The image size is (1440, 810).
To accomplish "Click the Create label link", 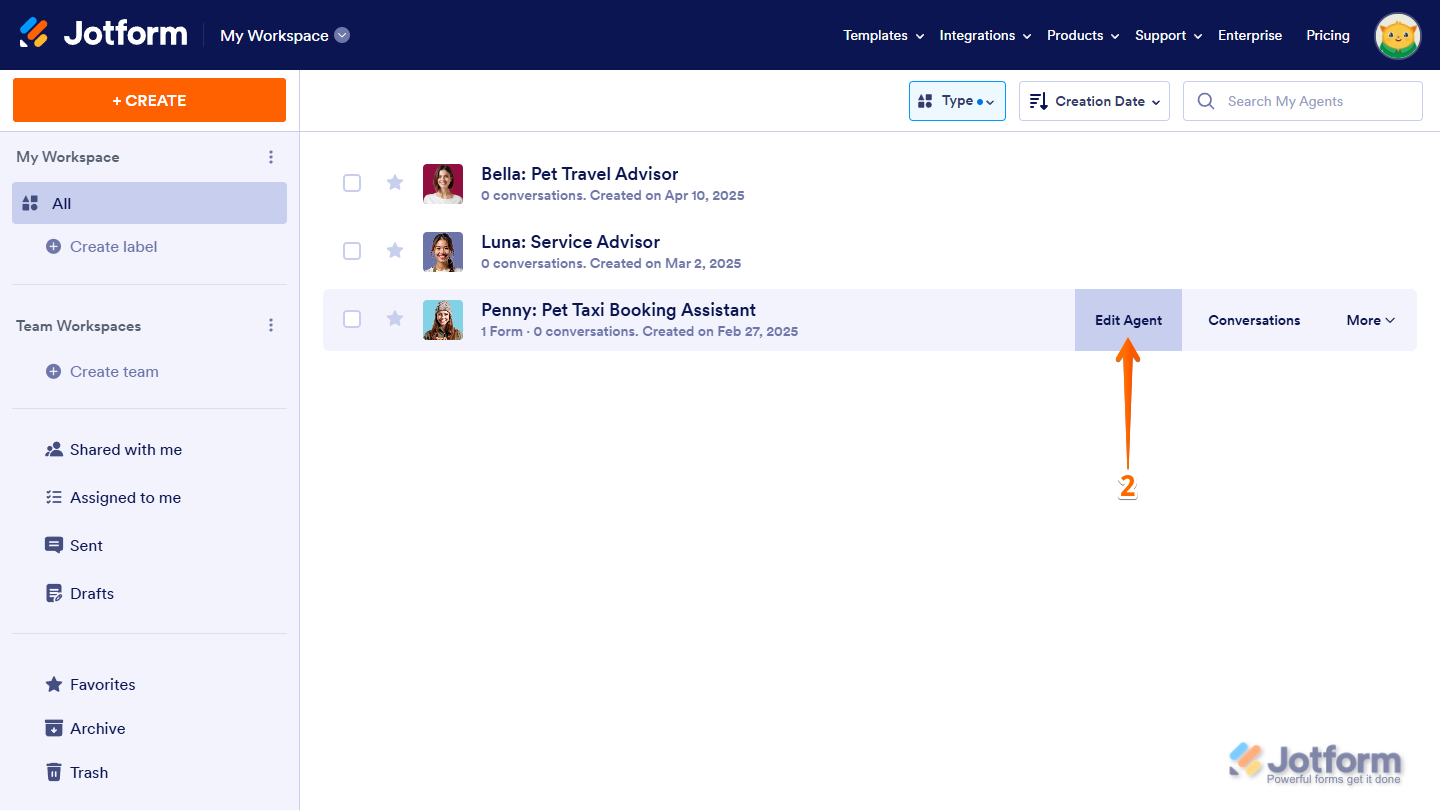I will point(114,247).
